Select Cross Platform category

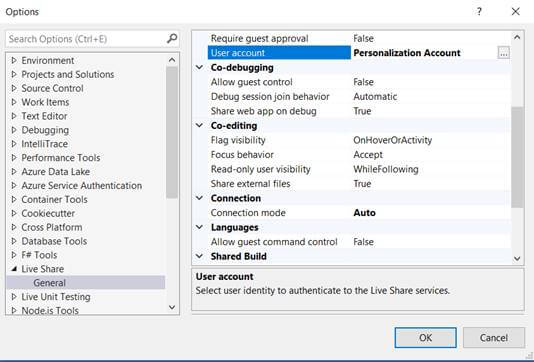point(52,227)
